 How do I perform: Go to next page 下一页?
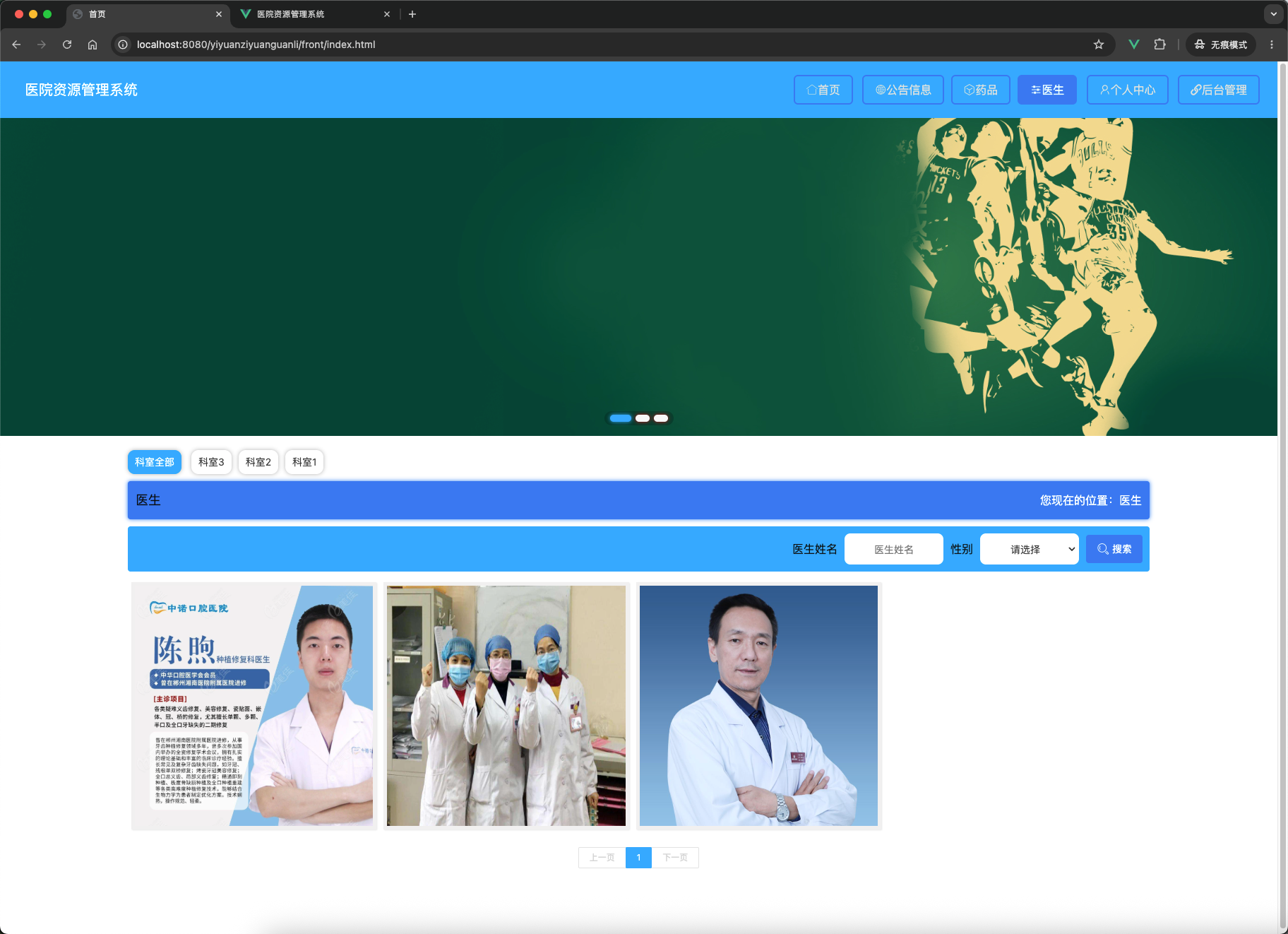tap(675, 858)
